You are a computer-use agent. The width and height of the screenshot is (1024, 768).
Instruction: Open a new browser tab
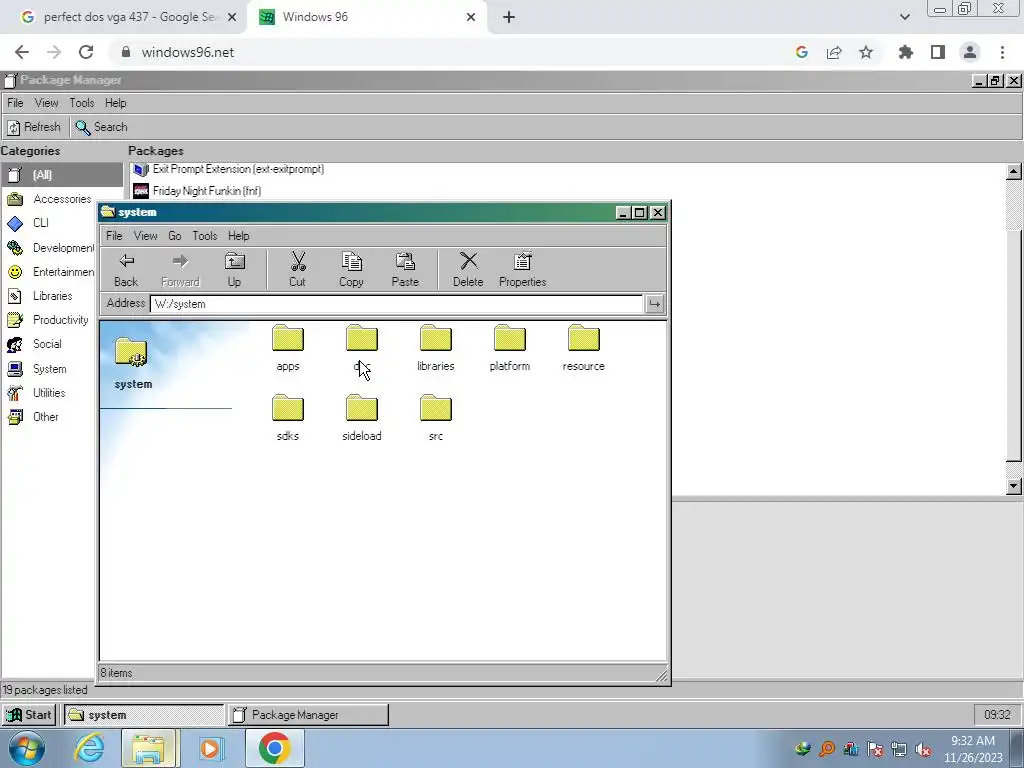509,17
